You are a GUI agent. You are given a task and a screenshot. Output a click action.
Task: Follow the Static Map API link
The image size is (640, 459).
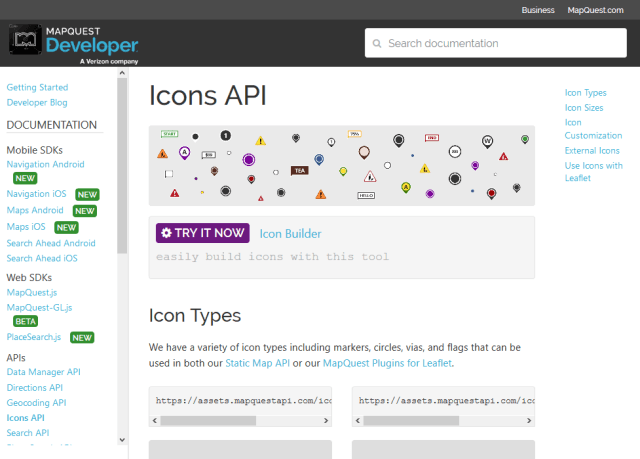[258, 363]
